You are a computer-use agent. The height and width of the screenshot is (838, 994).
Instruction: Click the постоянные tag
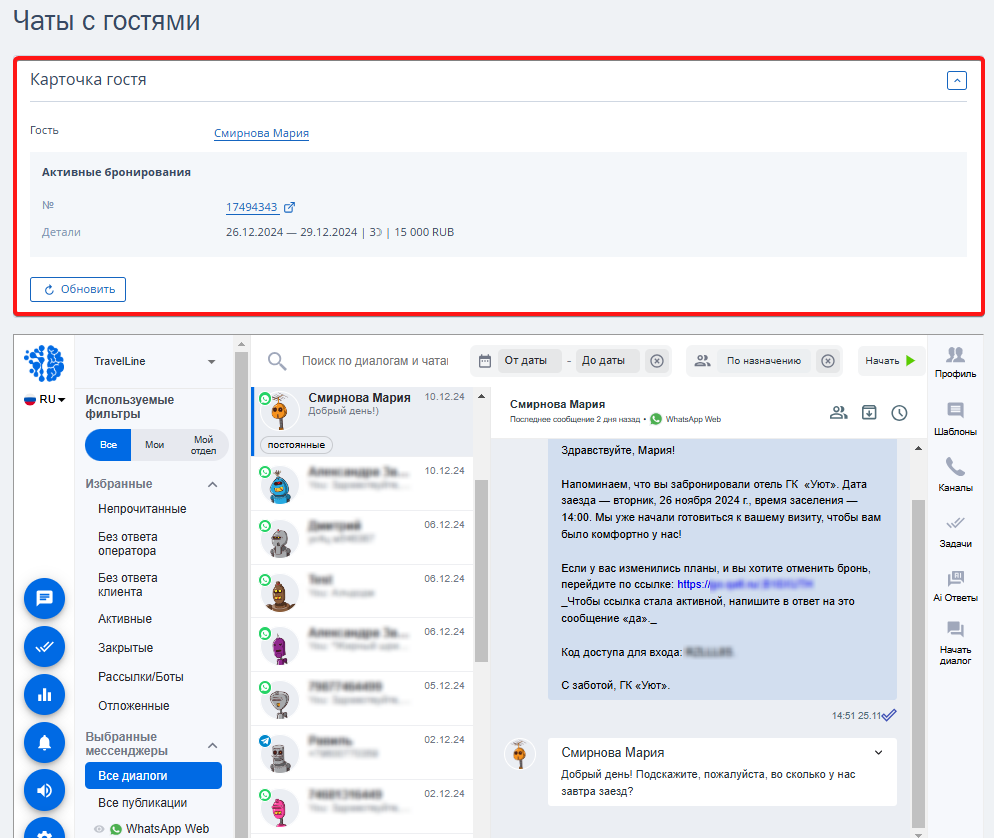[x=296, y=445]
